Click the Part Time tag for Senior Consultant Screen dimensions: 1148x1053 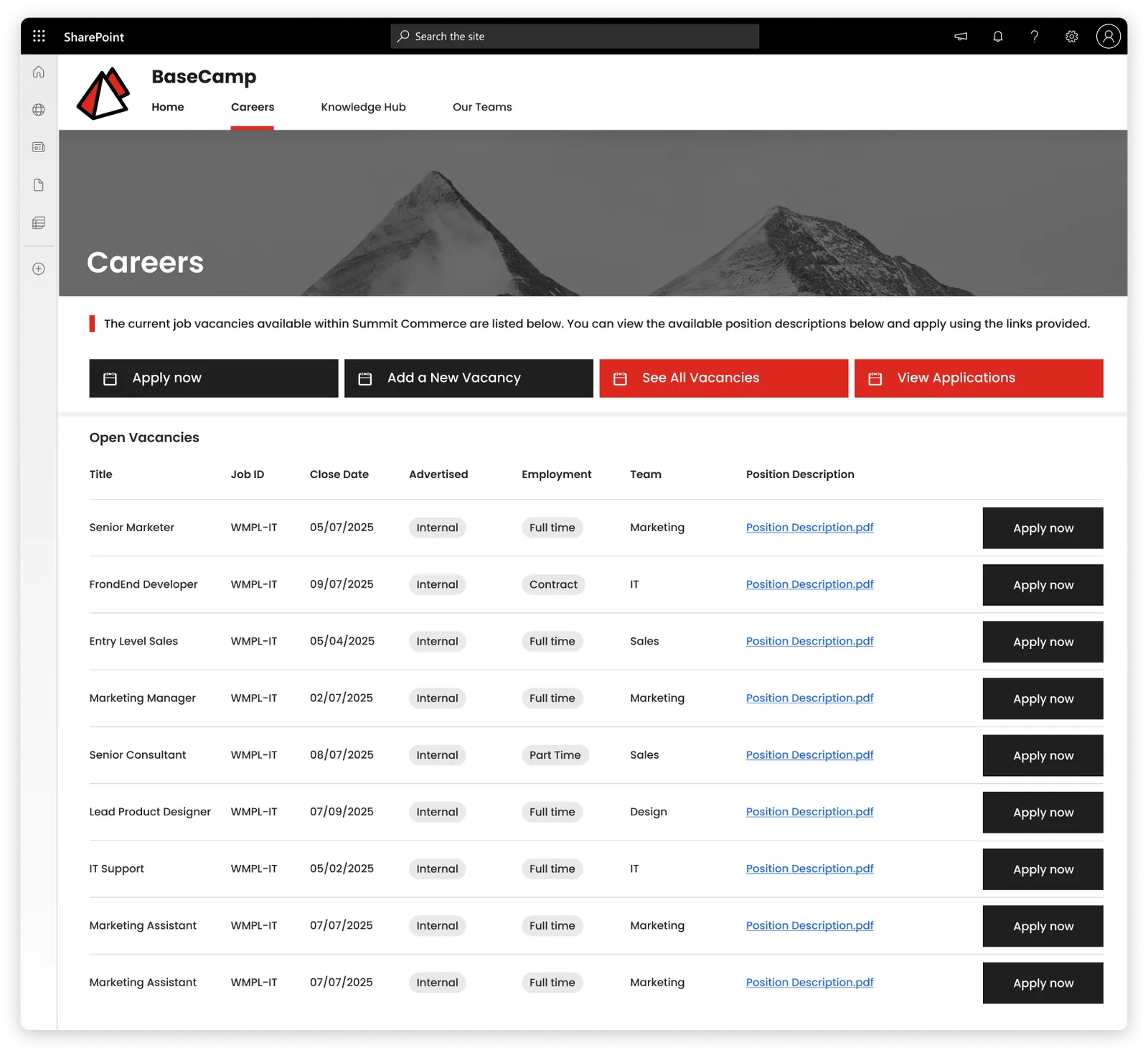[555, 755]
